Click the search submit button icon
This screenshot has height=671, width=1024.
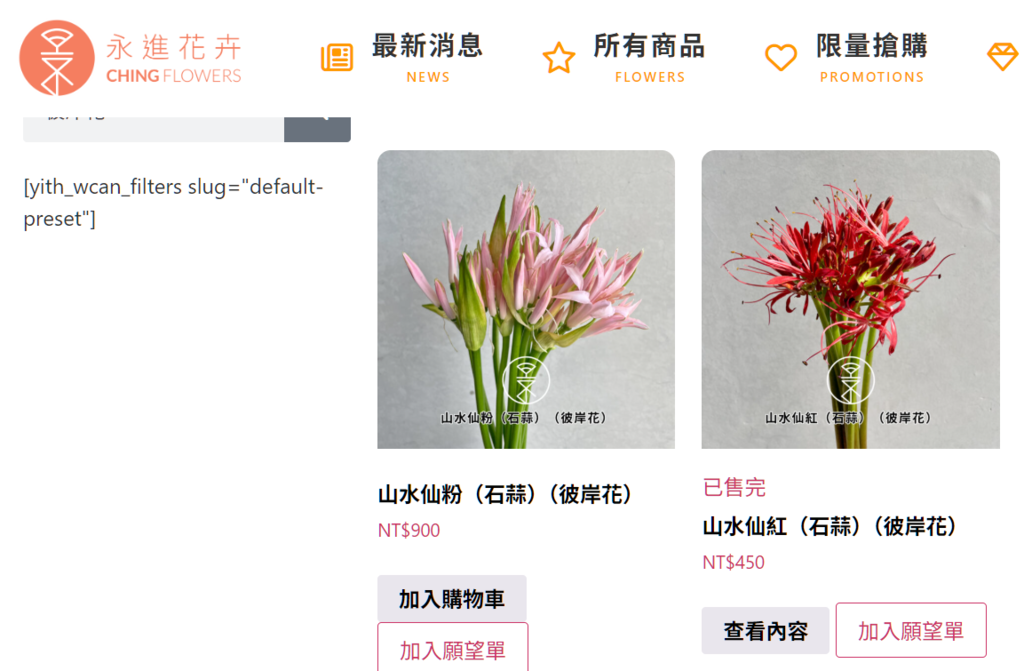317,129
